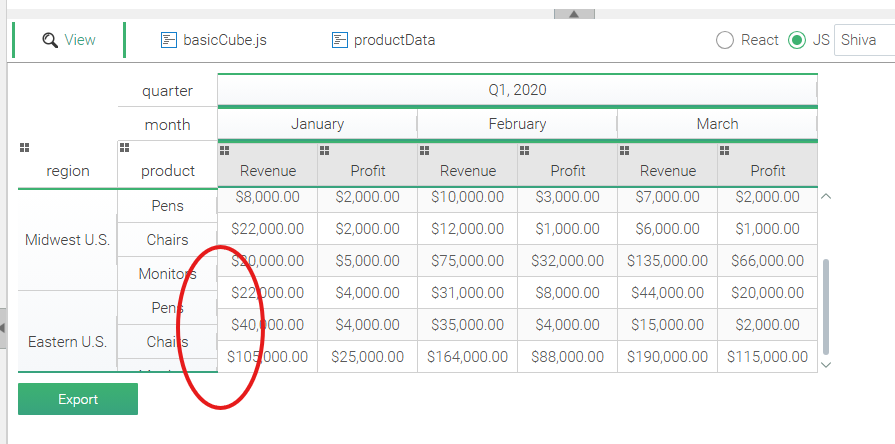Click grip icon on February Revenue column
This screenshot has width=895, height=444.
click(424, 150)
